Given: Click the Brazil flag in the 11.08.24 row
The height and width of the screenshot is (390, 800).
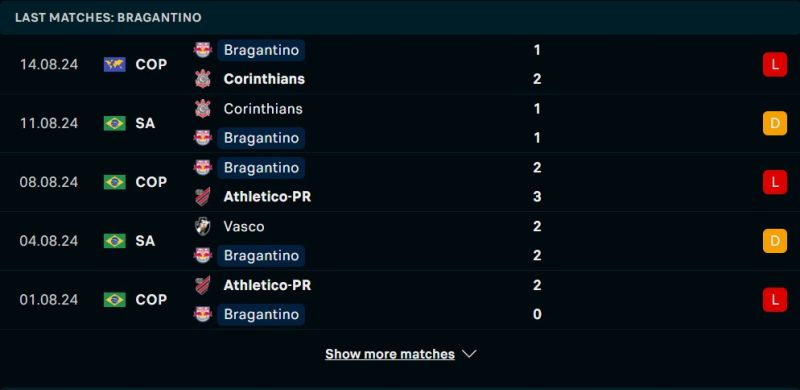Looking at the screenshot, I should tap(115, 123).
